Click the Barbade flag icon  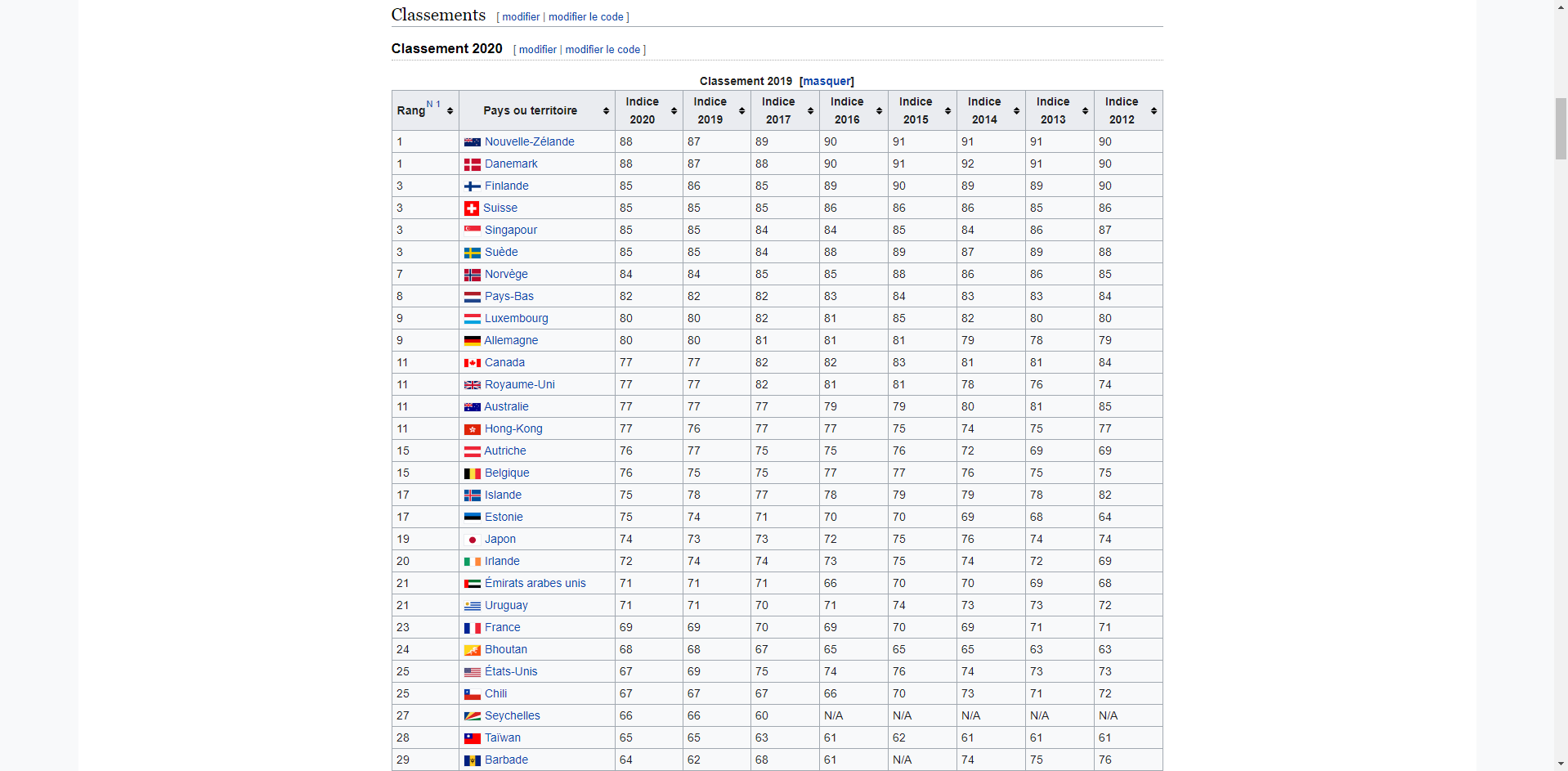[x=472, y=760]
